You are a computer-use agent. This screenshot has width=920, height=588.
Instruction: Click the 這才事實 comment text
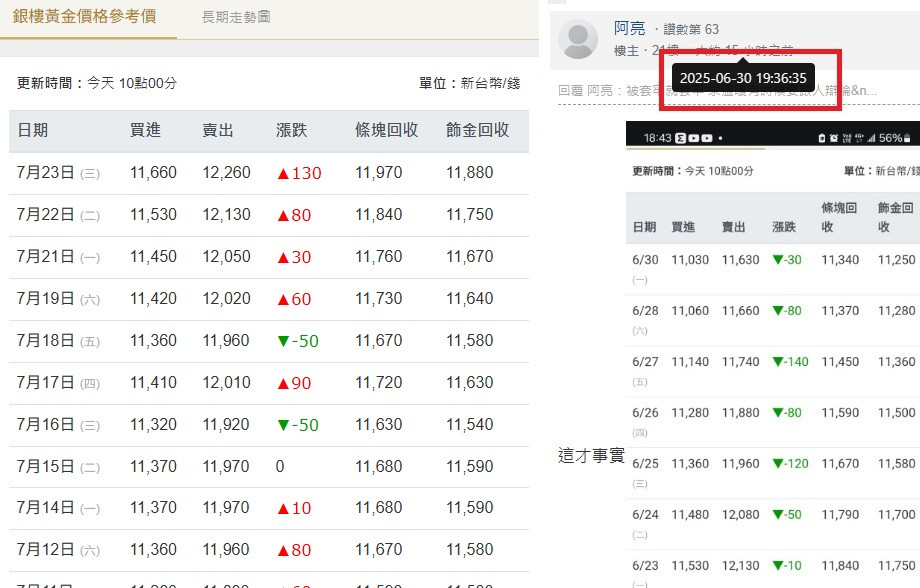pyautogui.click(x=591, y=455)
